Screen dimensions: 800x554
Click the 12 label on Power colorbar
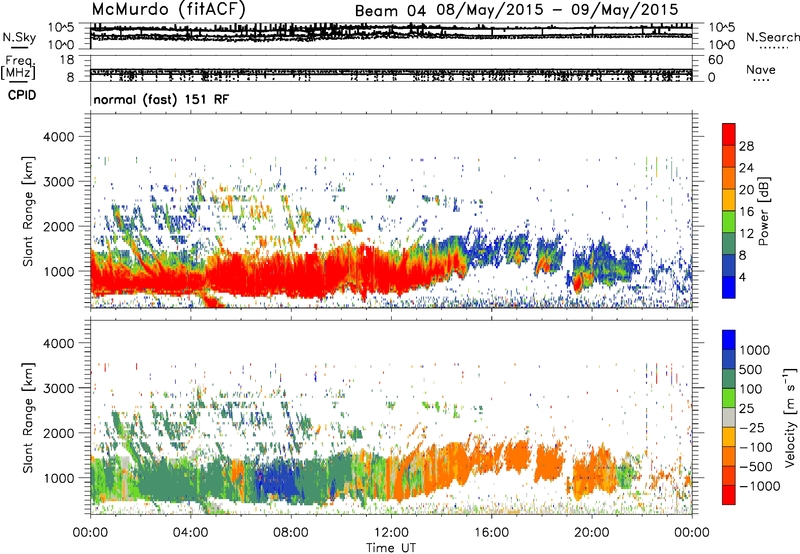(746, 234)
